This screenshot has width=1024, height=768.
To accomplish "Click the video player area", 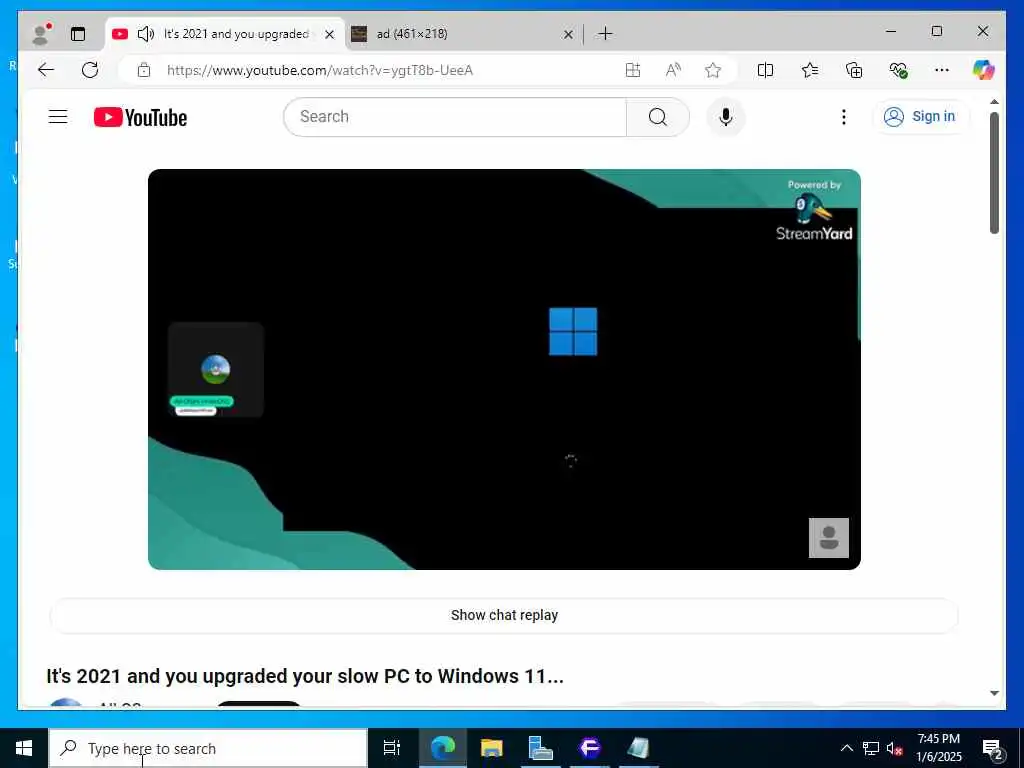I will coord(504,370).
